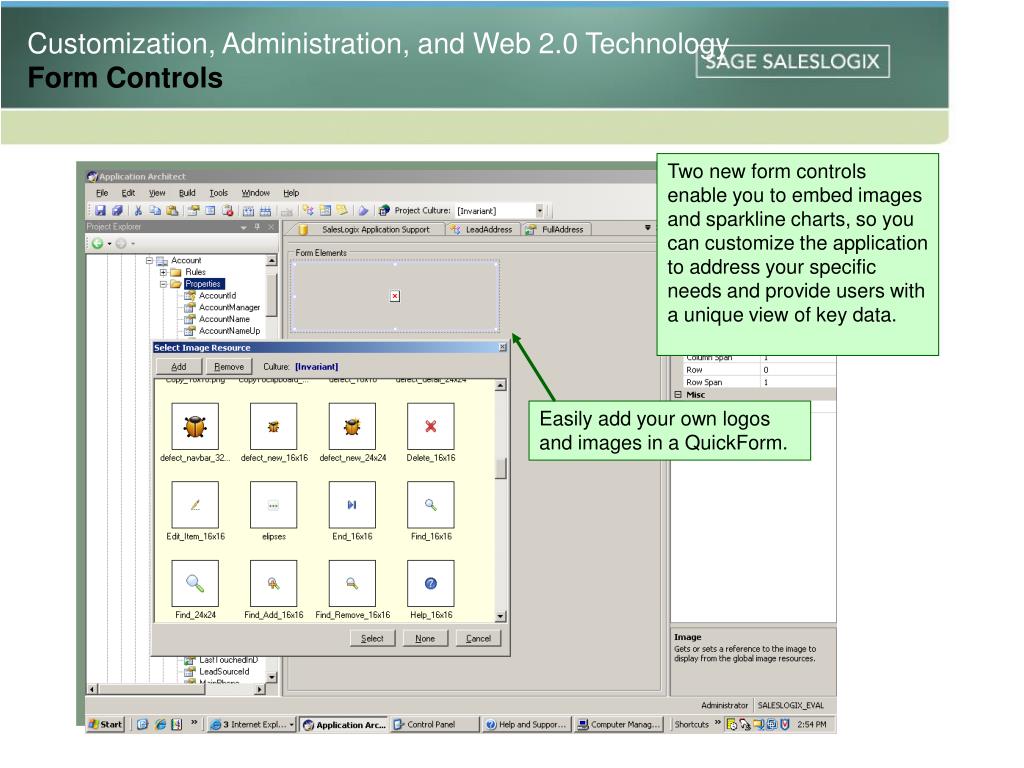
Task: Open the Internet Explorer taskbar group dropdown
Action: (291, 724)
